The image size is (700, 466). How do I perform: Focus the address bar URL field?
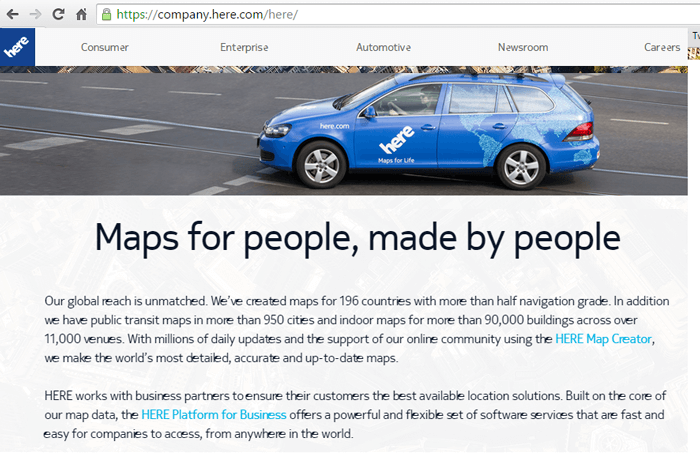point(398,14)
